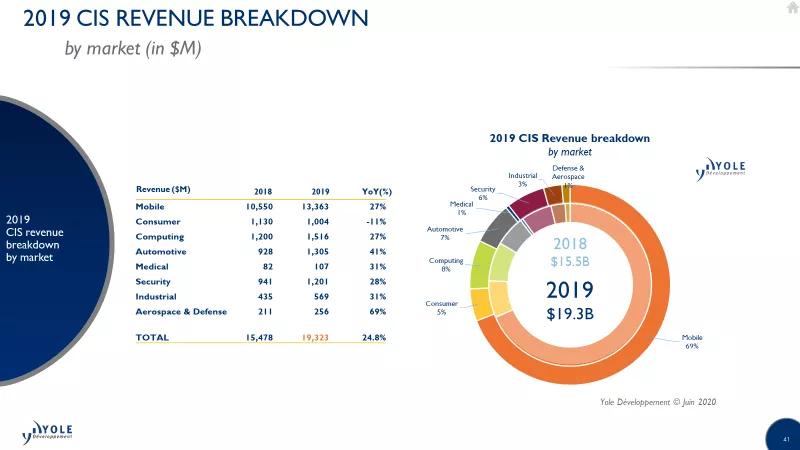This screenshot has width=800, height=450.
Task: Click the blue sidebar circle caption text
Action: click(35, 238)
